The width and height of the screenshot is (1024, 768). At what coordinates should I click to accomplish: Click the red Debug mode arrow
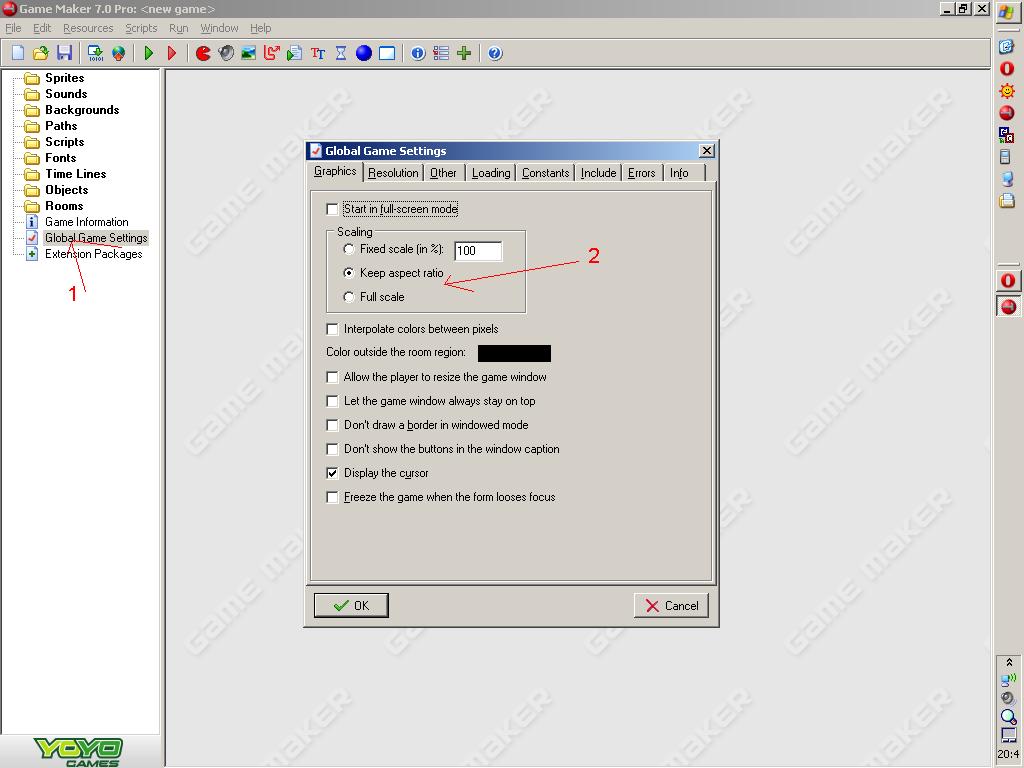point(172,53)
